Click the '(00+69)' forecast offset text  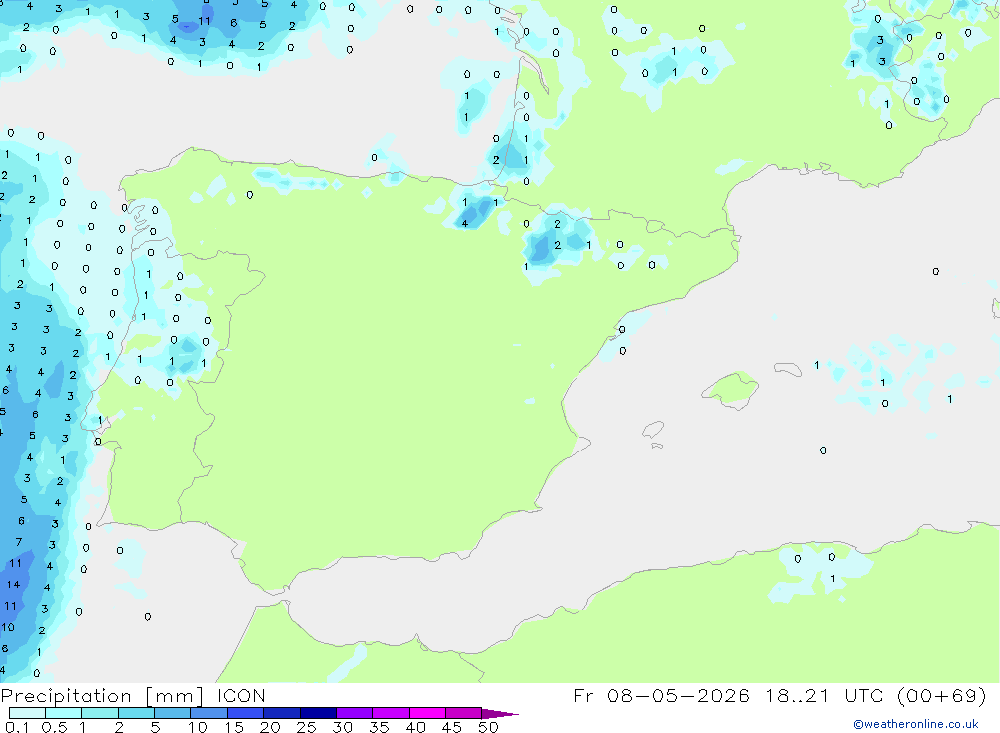[x=941, y=695]
